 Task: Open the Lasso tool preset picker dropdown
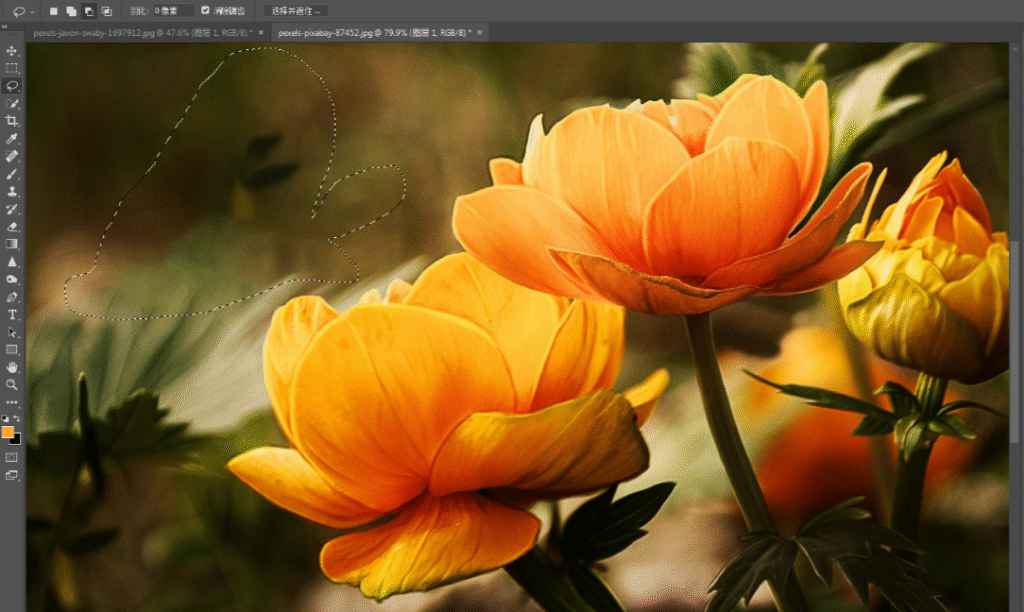(x=32, y=11)
